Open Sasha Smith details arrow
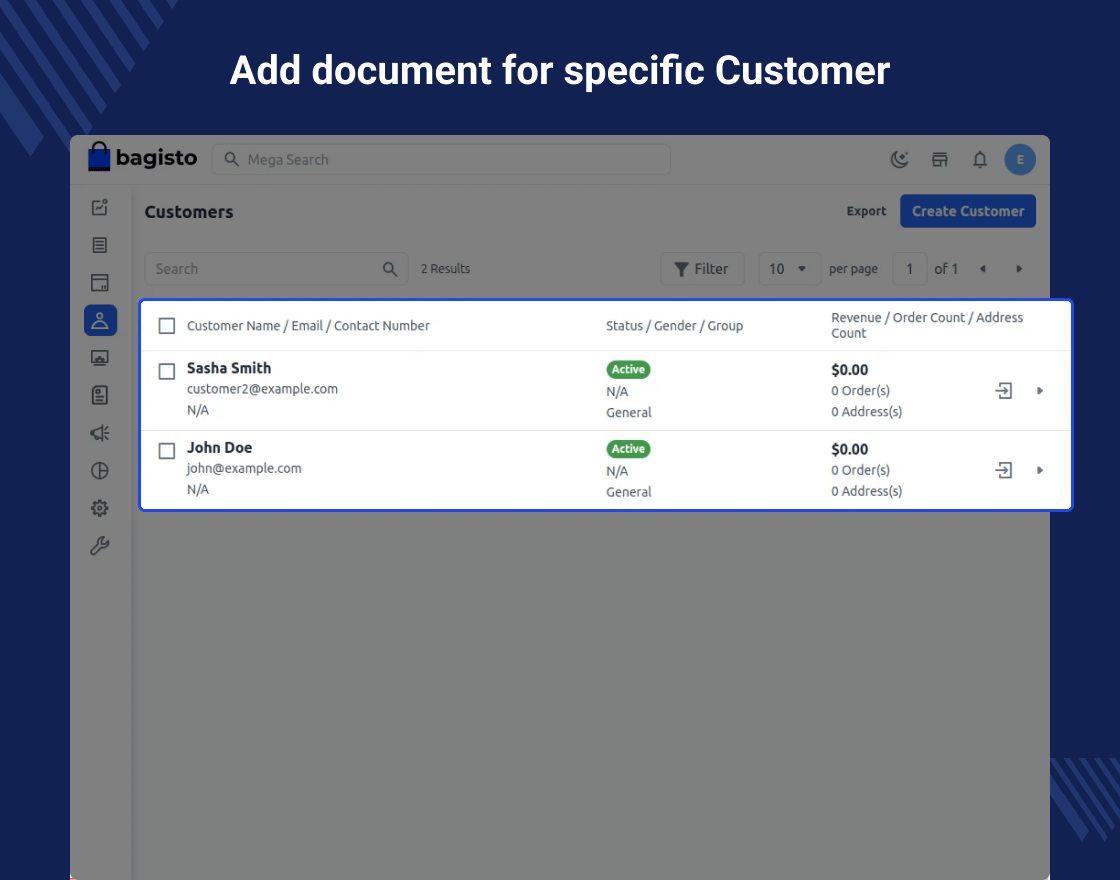This screenshot has width=1120, height=880. (1040, 391)
